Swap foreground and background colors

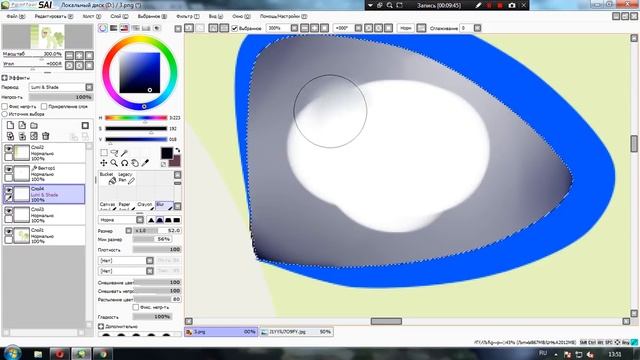coord(178,150)
